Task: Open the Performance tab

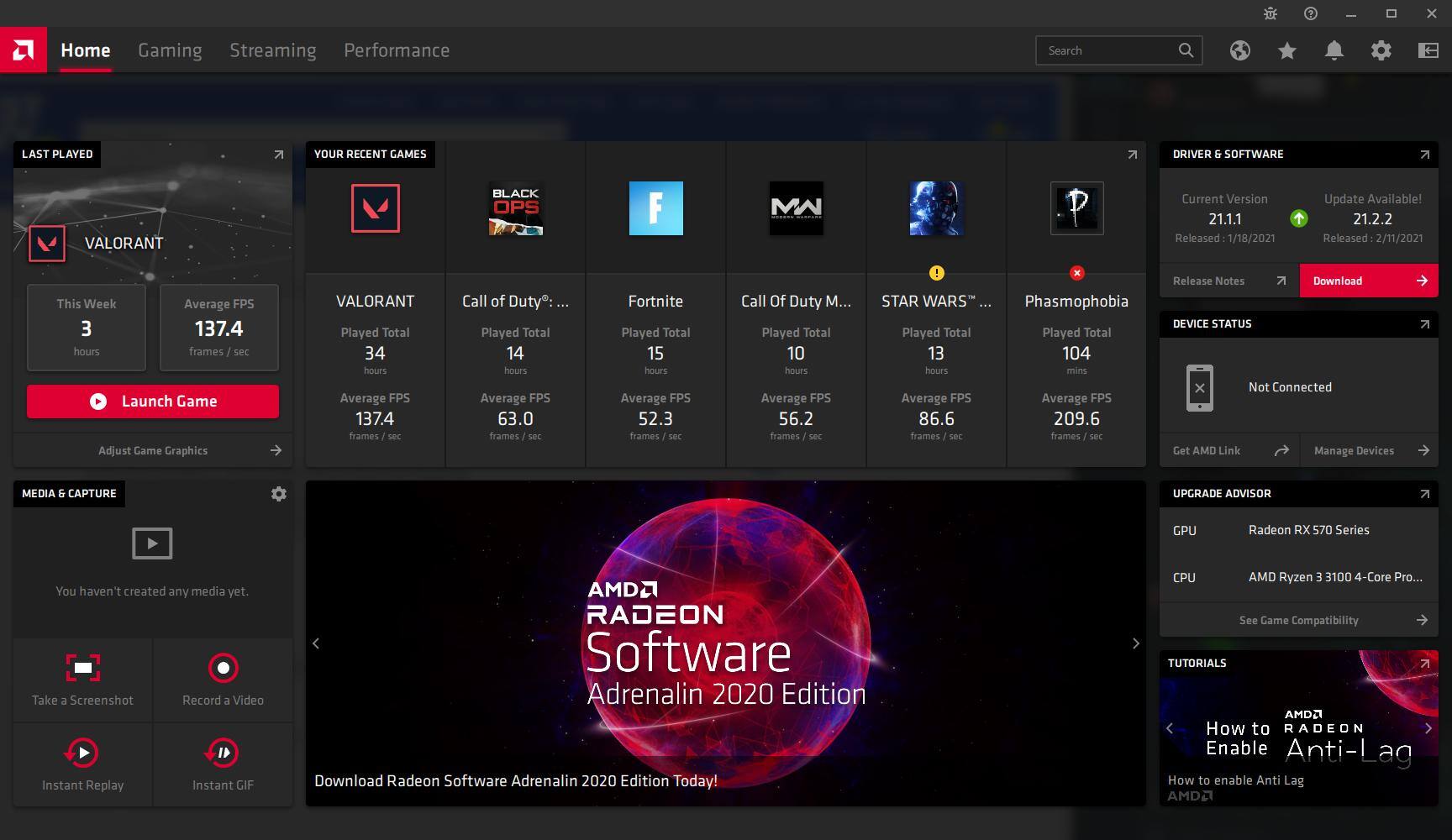Action: (396, 50)
